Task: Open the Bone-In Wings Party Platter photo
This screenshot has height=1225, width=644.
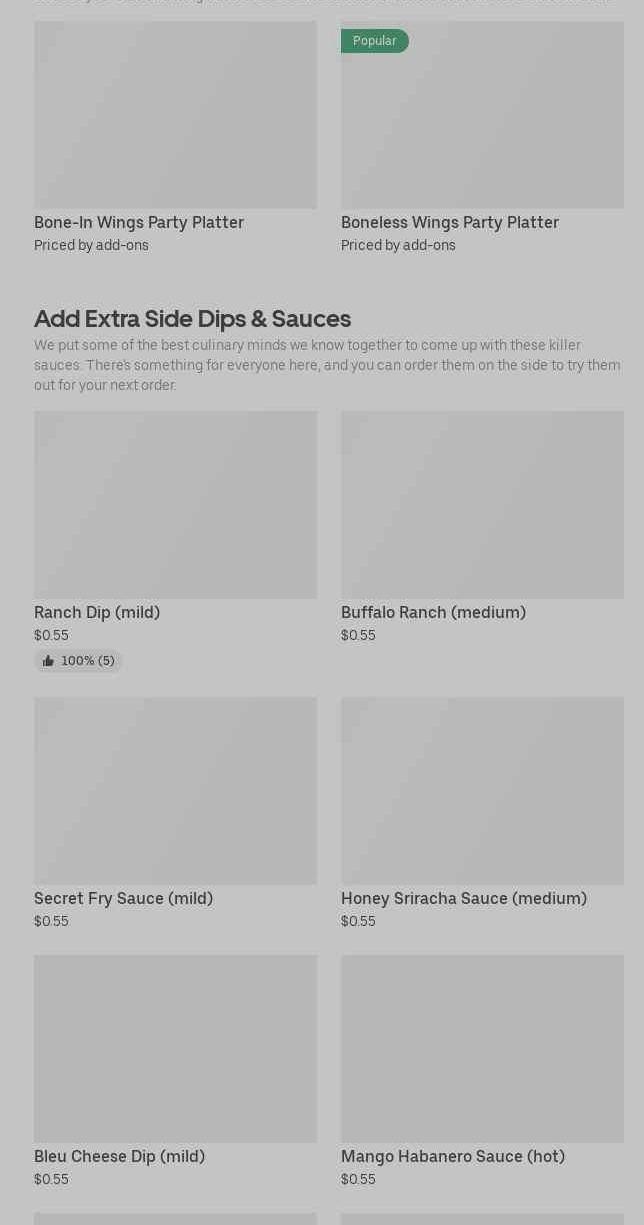Action: pos(175,115)
